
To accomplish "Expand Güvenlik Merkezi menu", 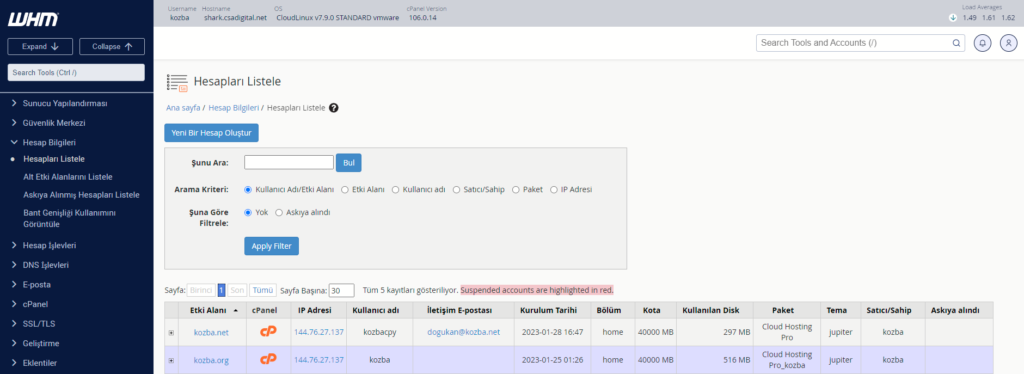I will tap(54, 123).
